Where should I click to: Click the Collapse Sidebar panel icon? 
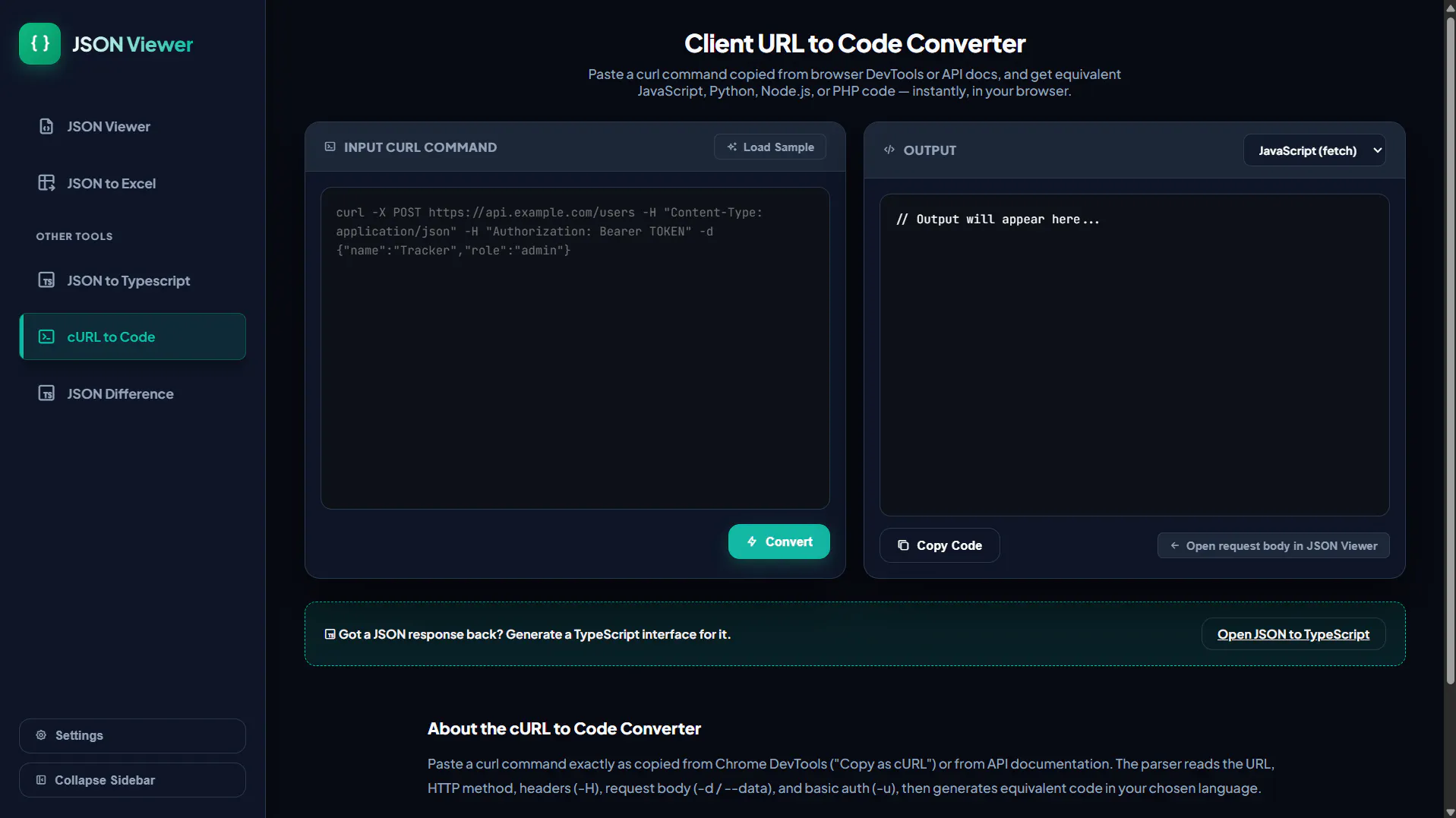41,780
